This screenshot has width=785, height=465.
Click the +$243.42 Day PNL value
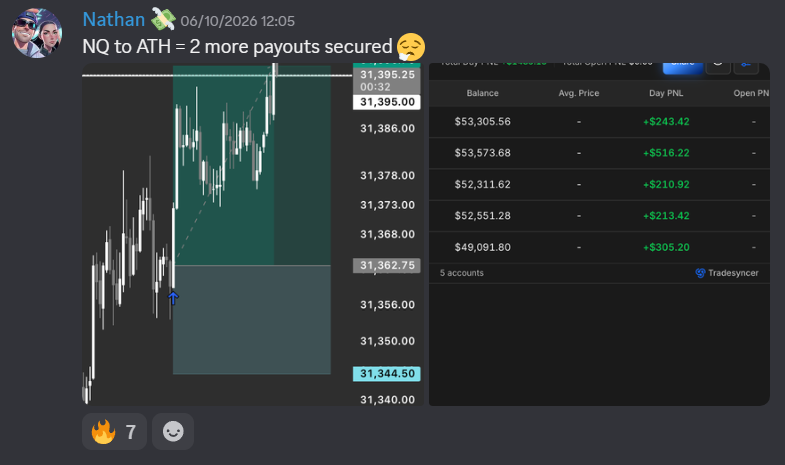pyautogui.click(x=666, y=122)
